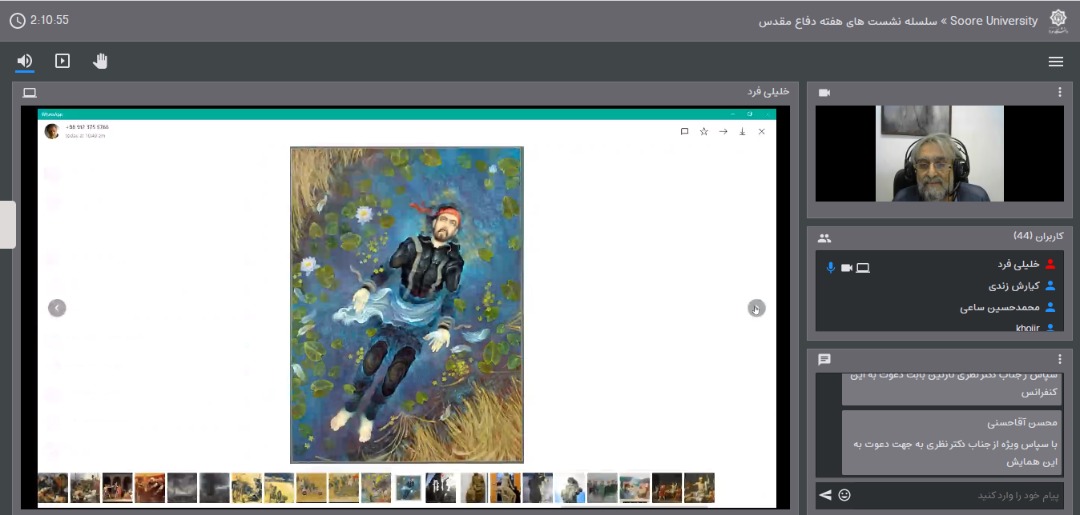Click the chat panel speech-bubble icon
This screenshot has width=1080, height=515.
point(824,359)
